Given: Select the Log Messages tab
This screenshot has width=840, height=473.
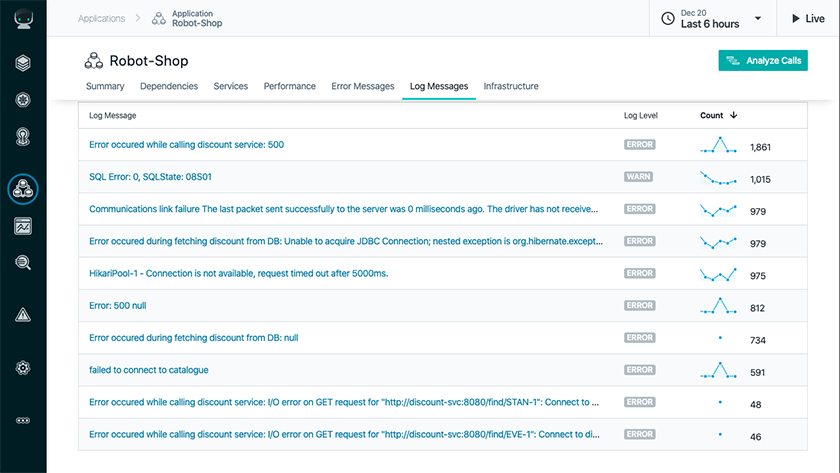Looking at the screenshot, I should click(x=439, y=86).
